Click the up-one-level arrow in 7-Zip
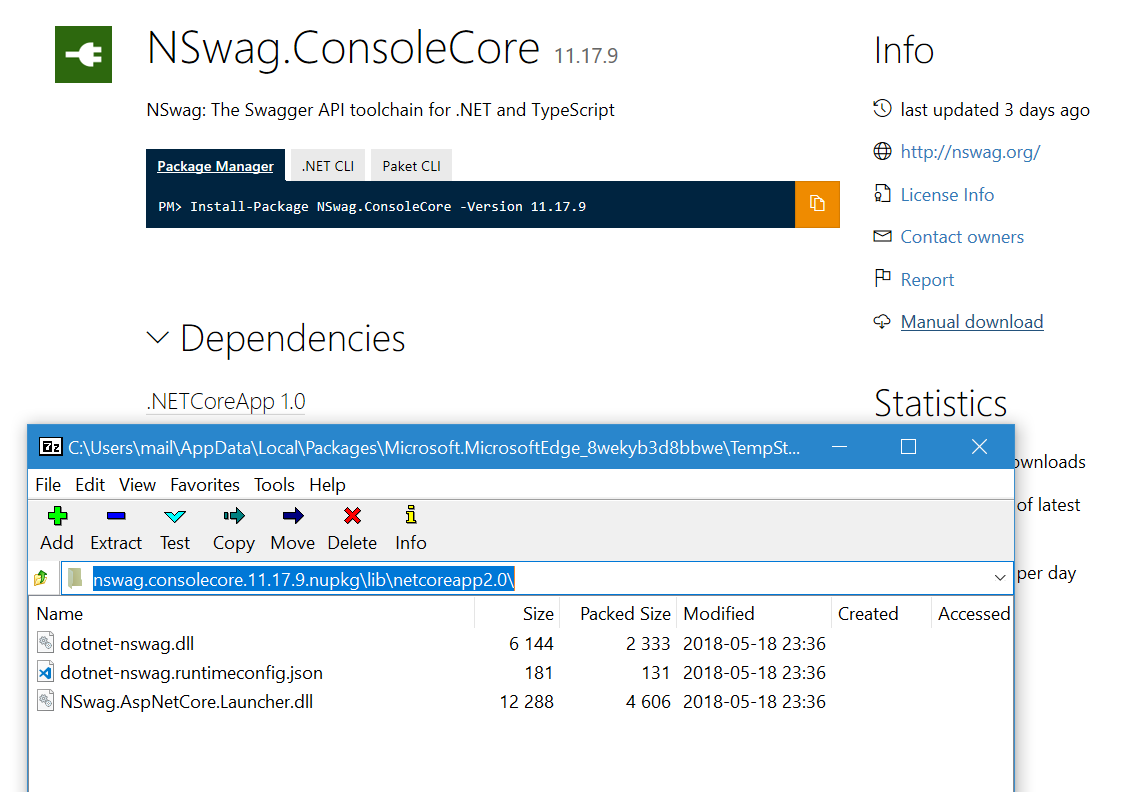 [x=40, y=576]
